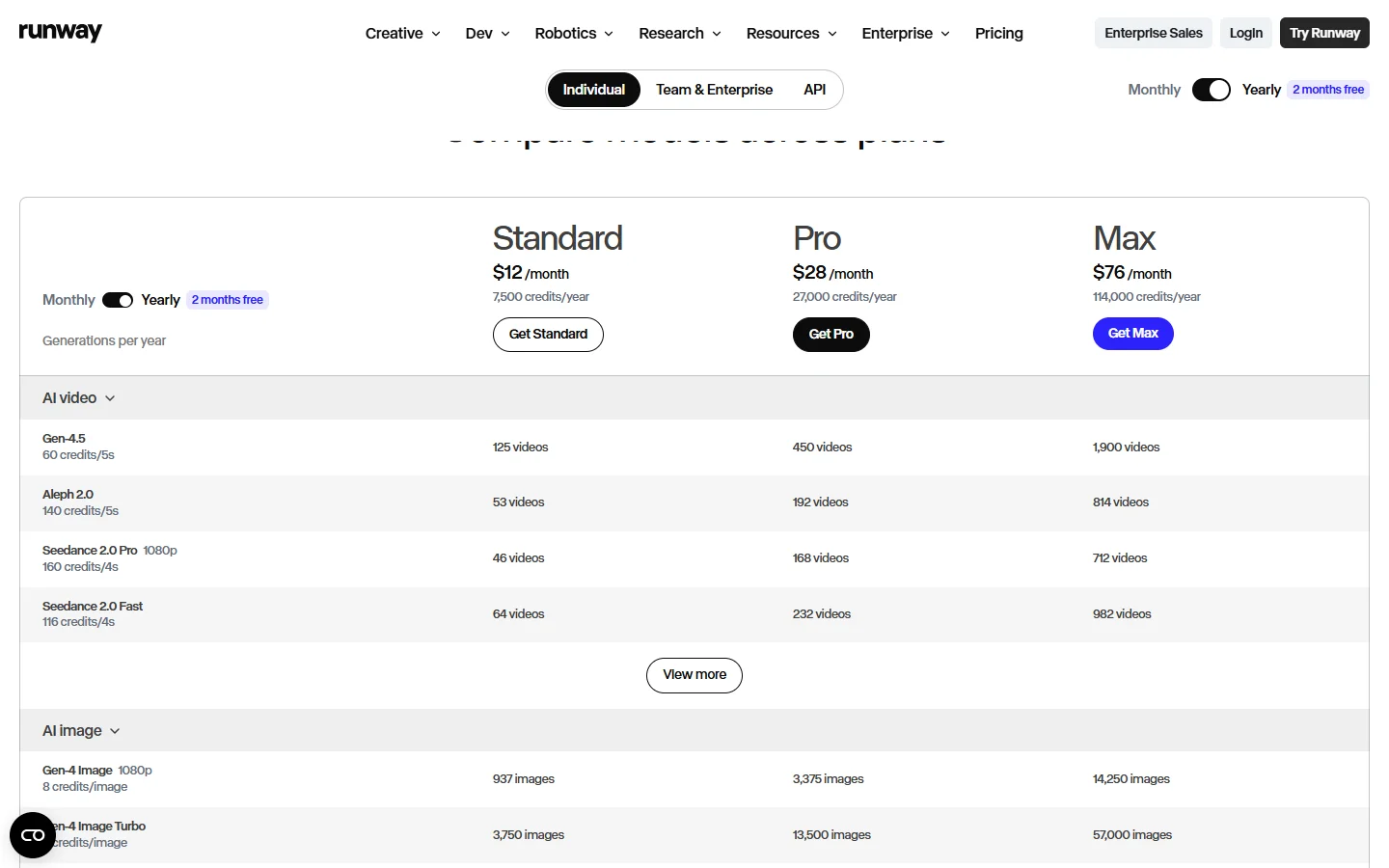Toggle the table's Monthly/Yearly switch
Viewport: 1389px width, 868px height.
tap(118, 300)
